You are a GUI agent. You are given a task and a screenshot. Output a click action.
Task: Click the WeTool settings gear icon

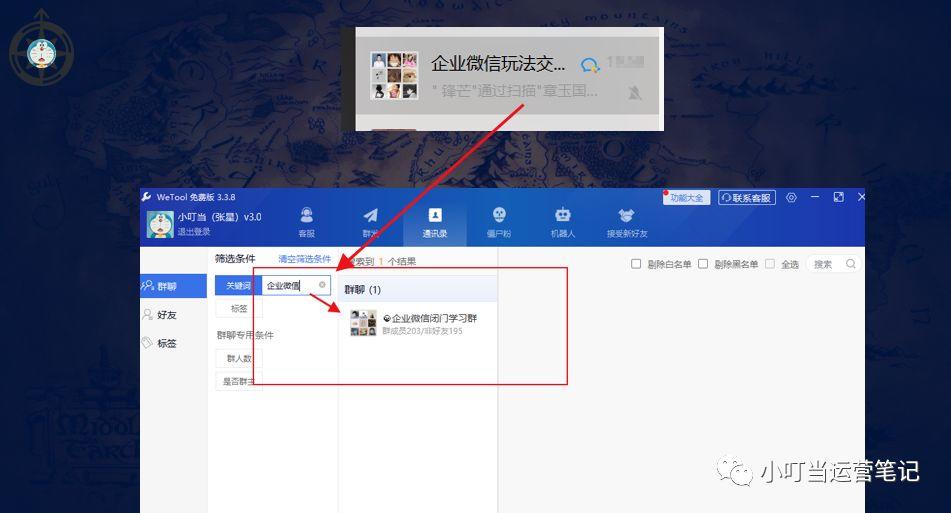791,198
